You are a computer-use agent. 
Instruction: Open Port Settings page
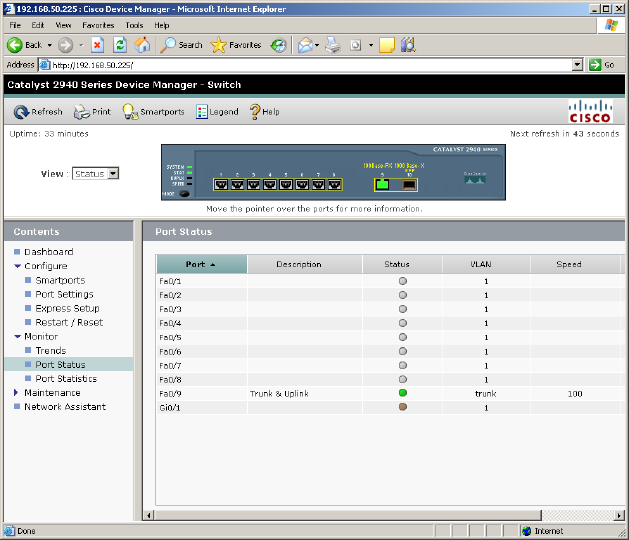click(64, 294)
